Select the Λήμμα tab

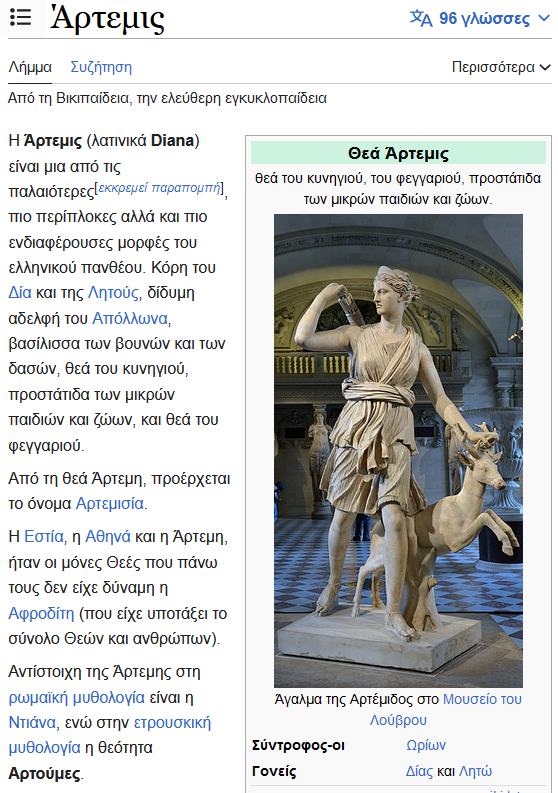30,67
